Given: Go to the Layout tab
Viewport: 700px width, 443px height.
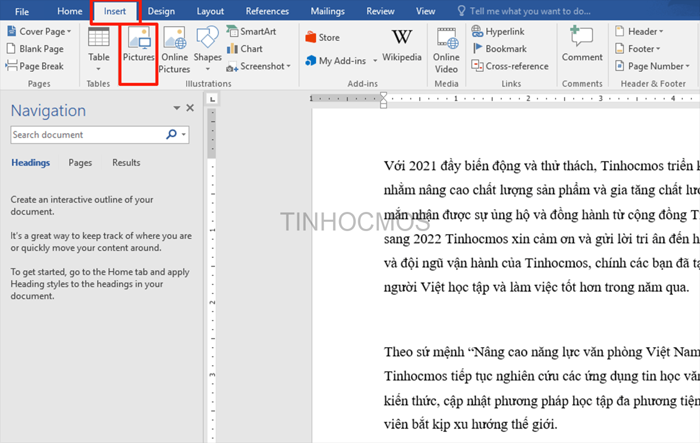Looking at the screenshot, I should point(210,11).
